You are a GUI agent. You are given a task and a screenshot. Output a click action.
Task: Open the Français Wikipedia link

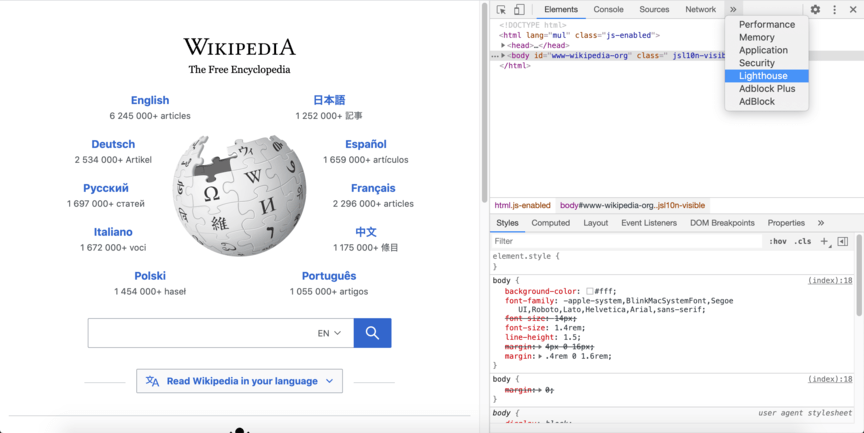point(373,188)
